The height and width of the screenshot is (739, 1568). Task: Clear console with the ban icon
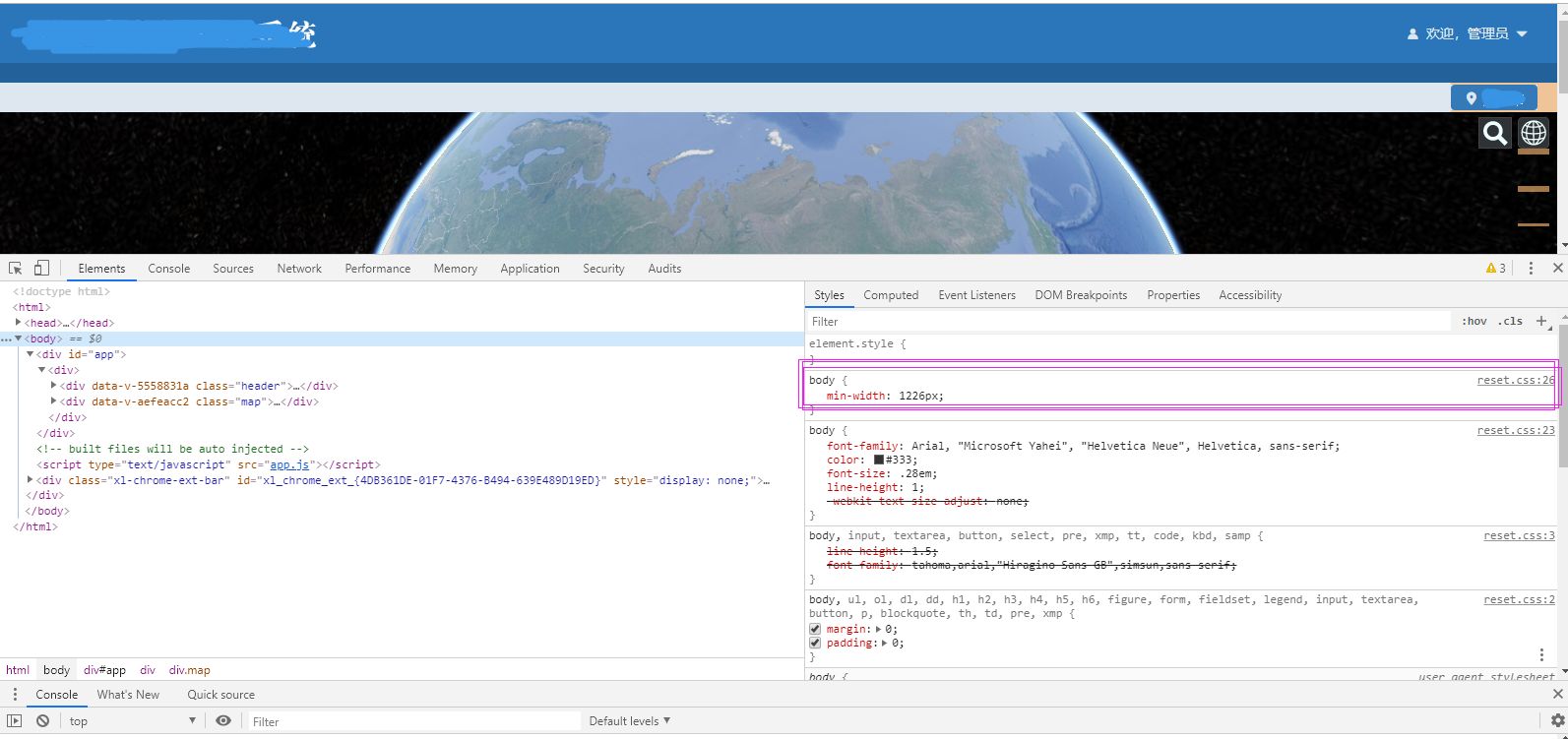click(43, 720)
